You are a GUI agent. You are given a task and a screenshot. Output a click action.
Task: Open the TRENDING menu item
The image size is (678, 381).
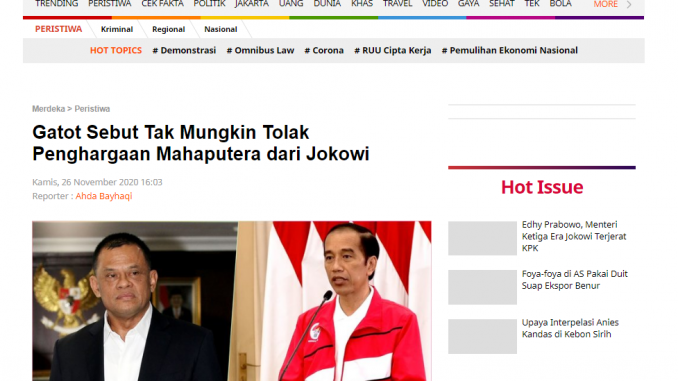pyautogui.click(x=57, y=4)
